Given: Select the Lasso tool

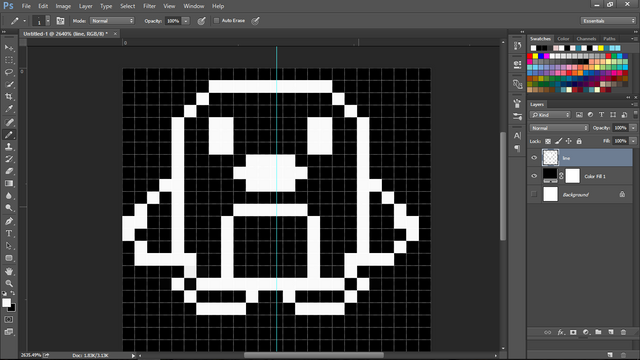Looking at the screenshot, I should click(x=9, y=72).
